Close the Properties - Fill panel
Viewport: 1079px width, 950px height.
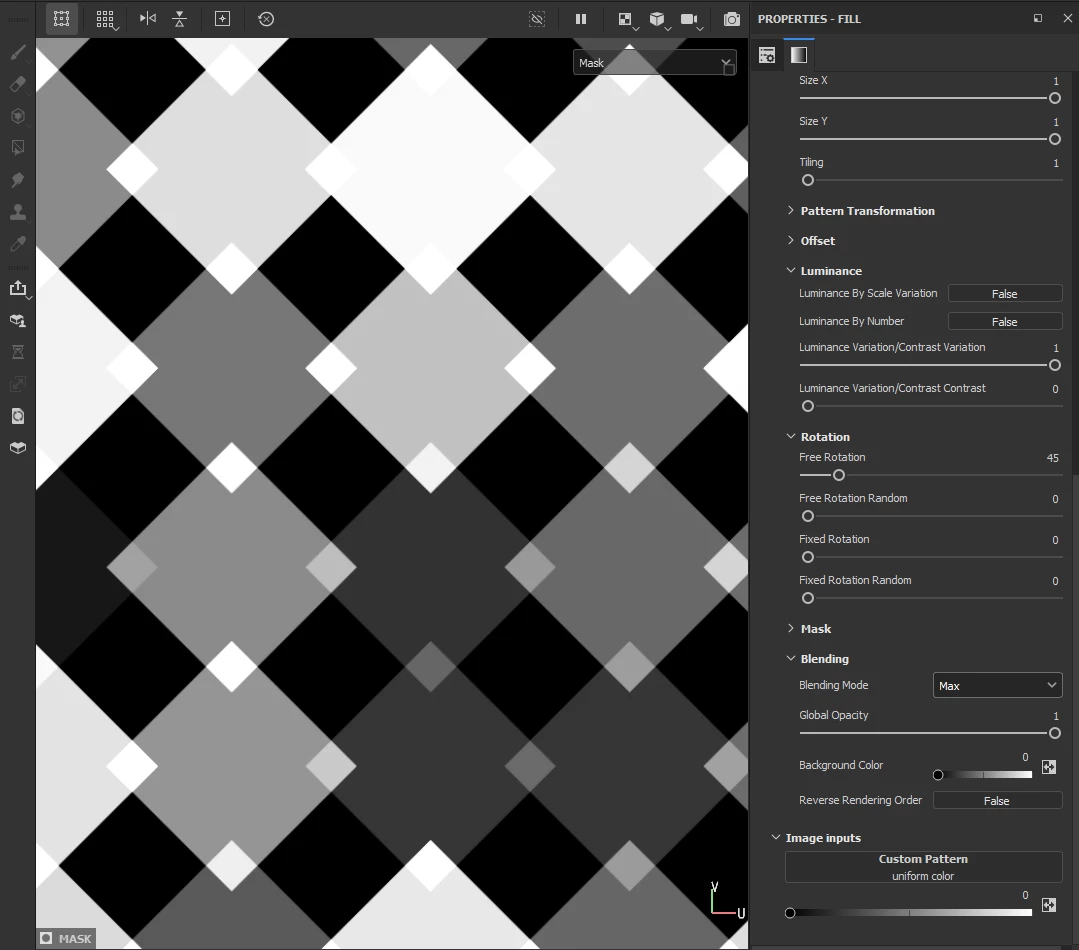tap(1067, 19)
